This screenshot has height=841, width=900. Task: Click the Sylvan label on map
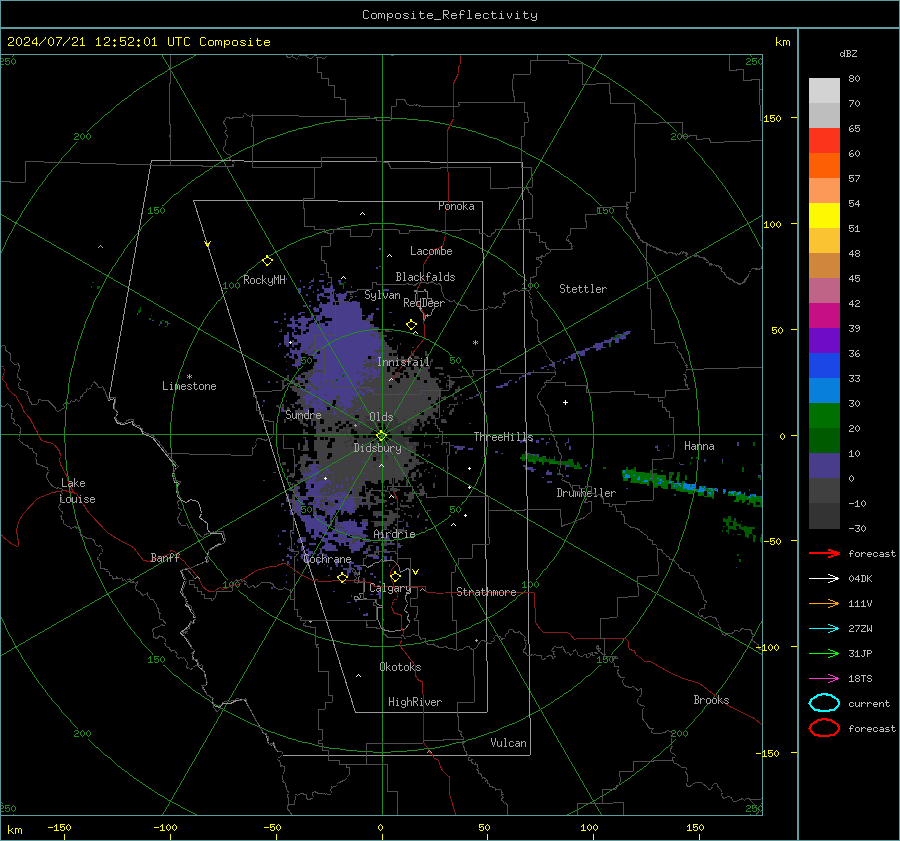point(382,295)
